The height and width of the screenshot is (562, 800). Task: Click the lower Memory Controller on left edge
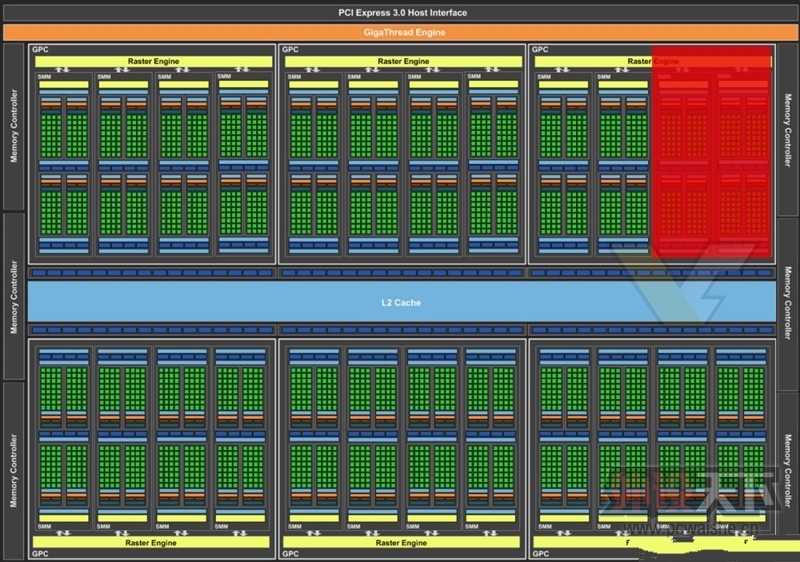(14, 470)
